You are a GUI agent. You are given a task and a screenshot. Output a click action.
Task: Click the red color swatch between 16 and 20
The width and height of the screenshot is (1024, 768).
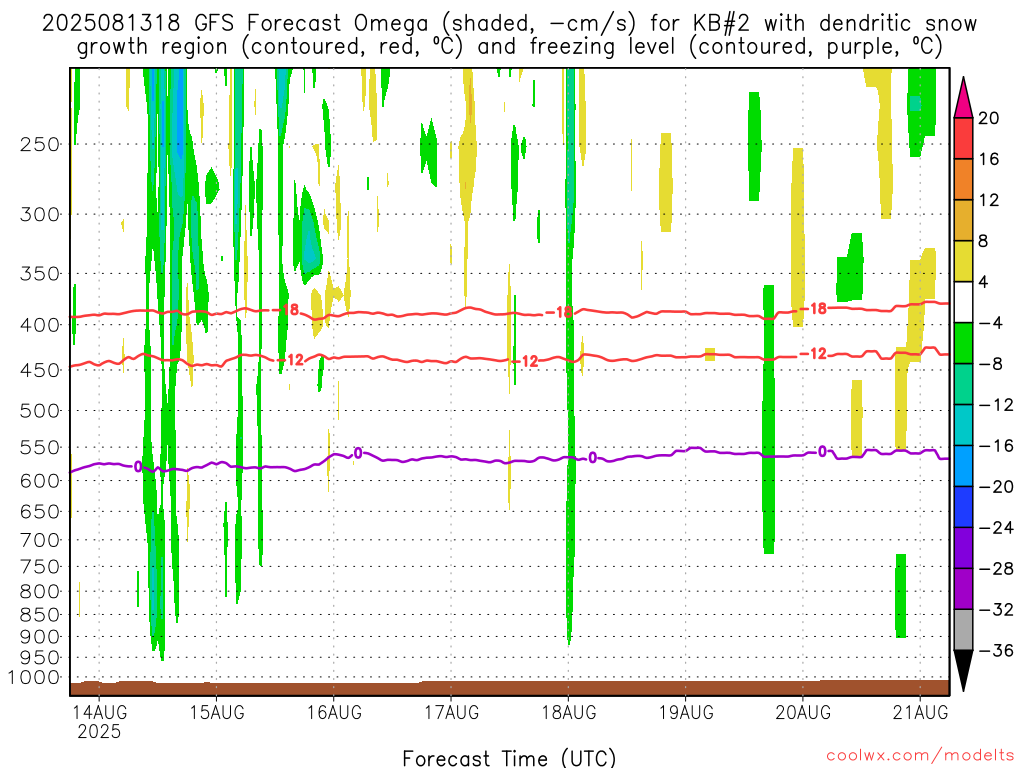(x=963, y=138)
